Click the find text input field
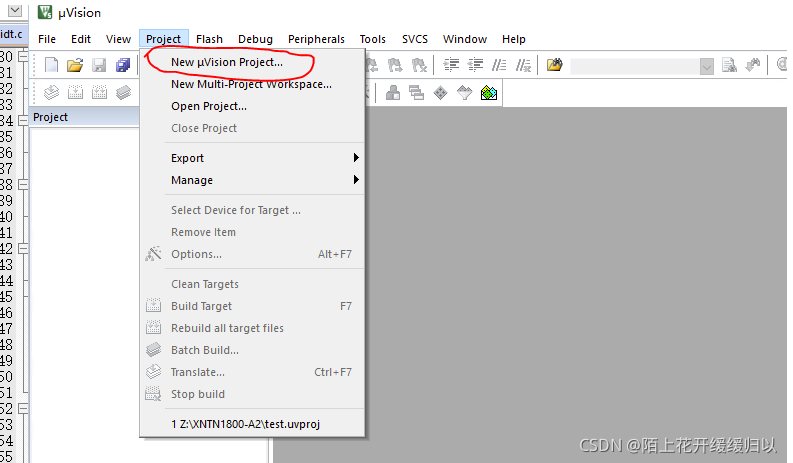Image resolution: width=793 pixels, height=463 pixels. click(x=635, y=66)
